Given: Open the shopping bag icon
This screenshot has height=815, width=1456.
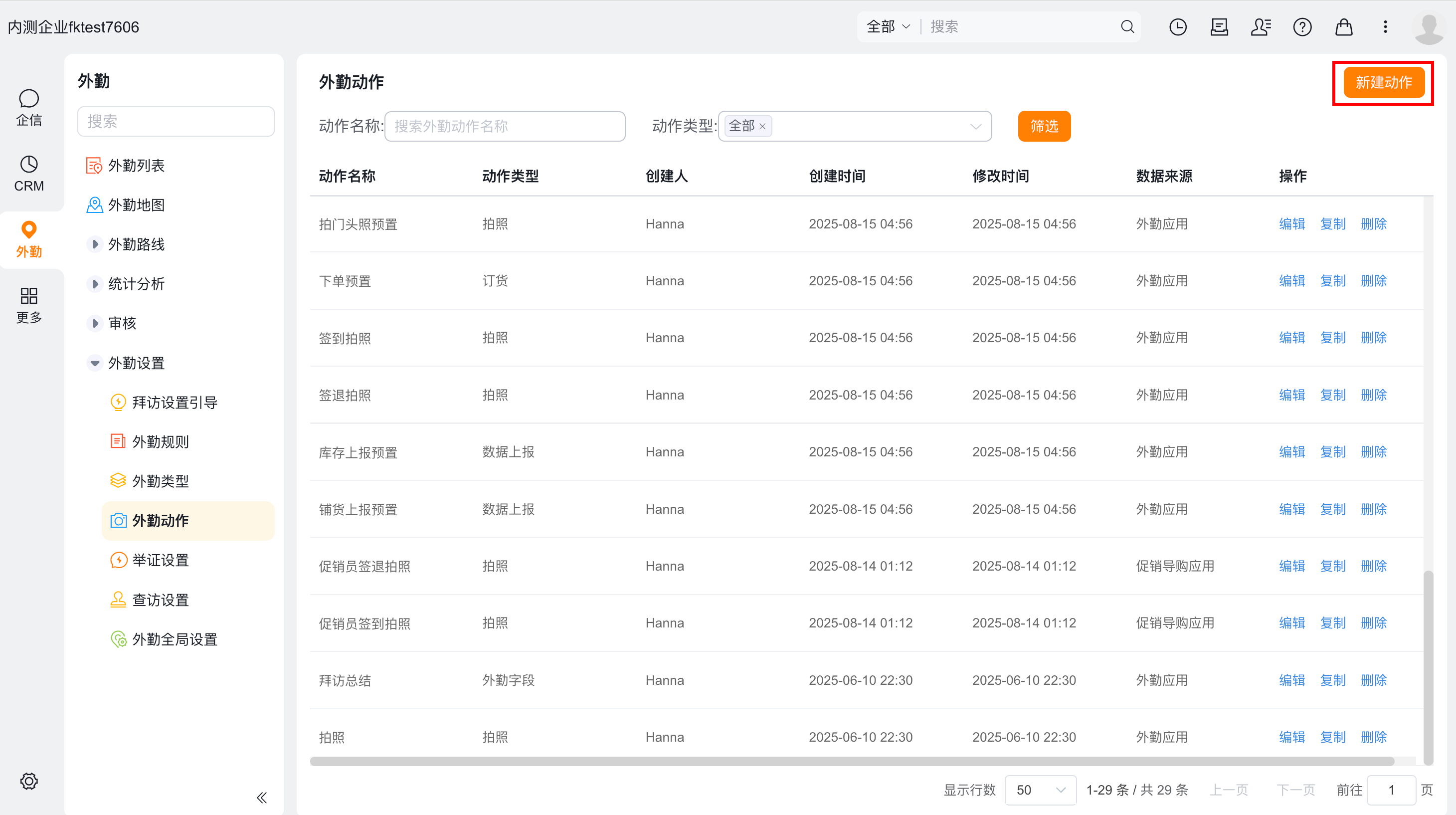Looking at the screenshot, I should coord(1343,26).
